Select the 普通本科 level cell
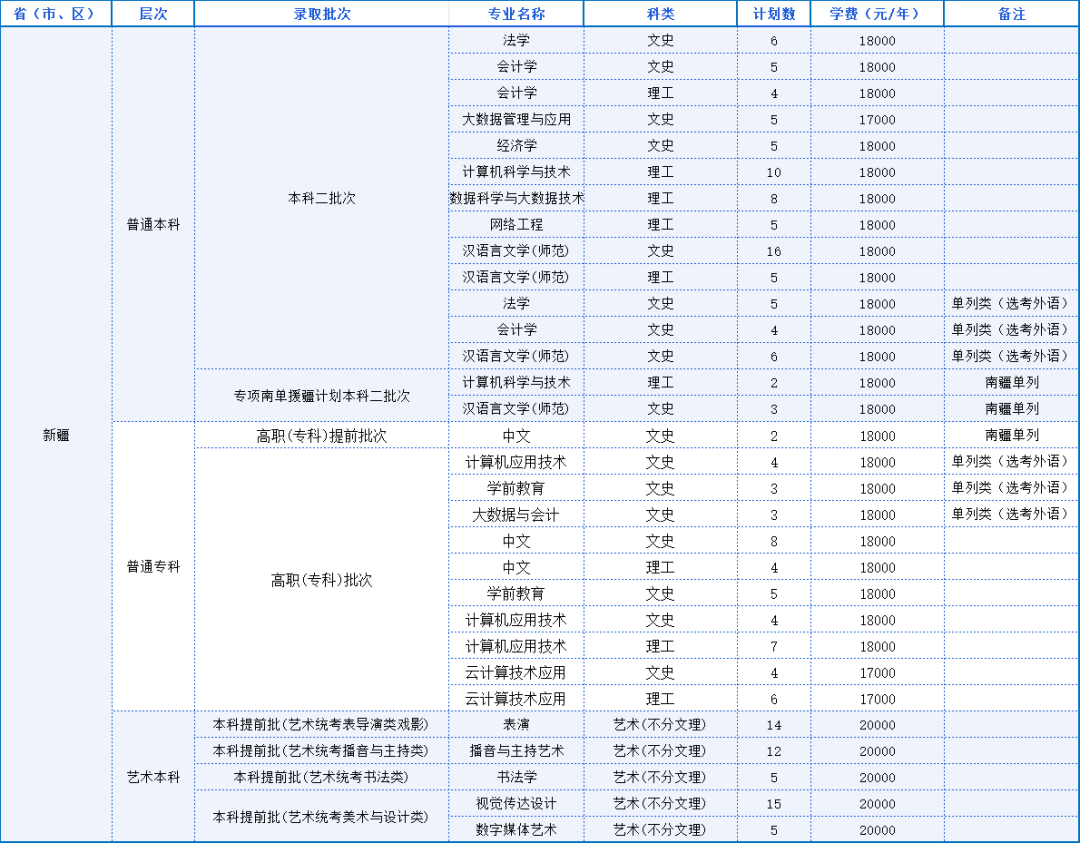Screen dimensions: 1080x843 (x=152, y=224)
